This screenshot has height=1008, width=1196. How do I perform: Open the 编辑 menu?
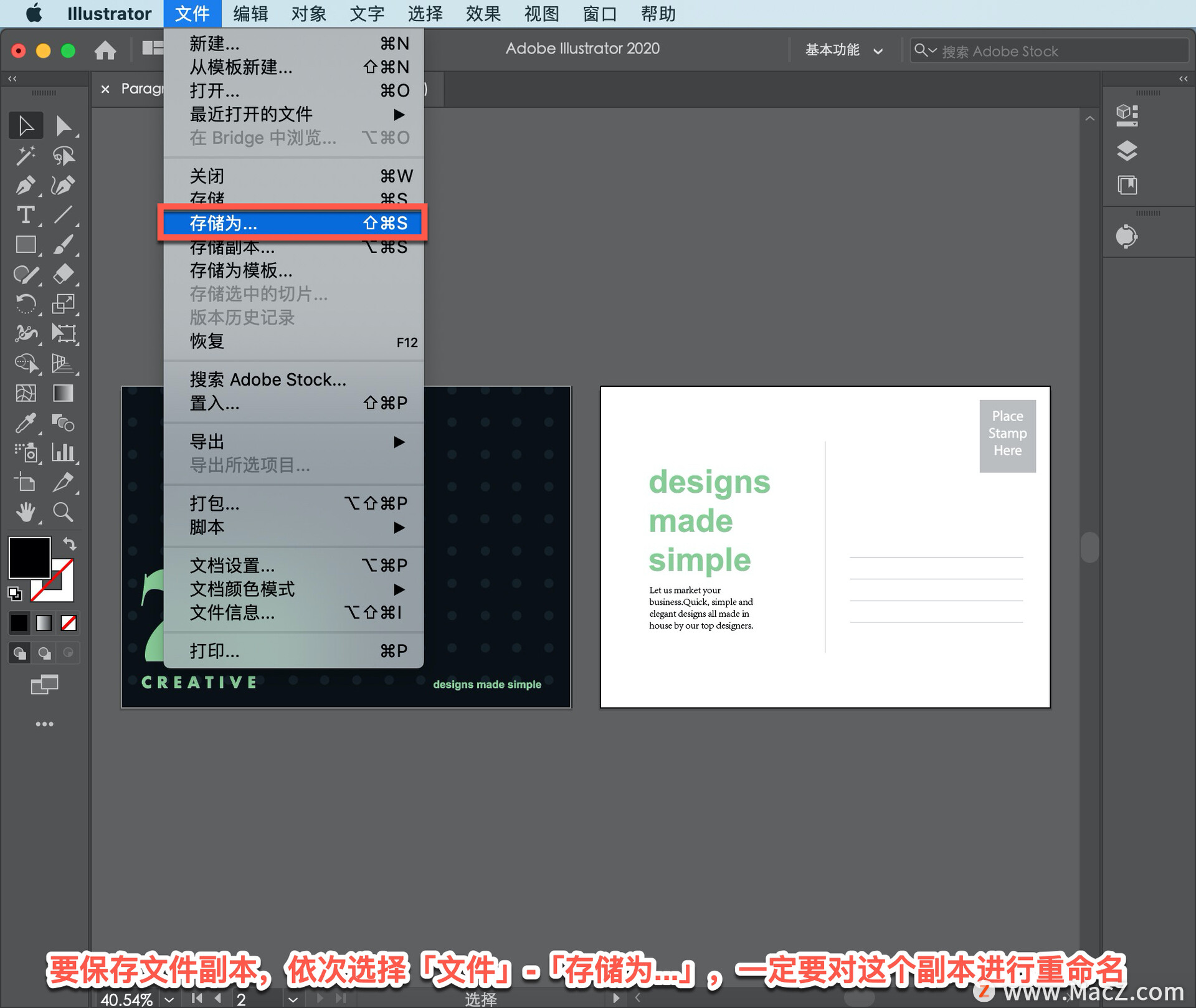250,14
